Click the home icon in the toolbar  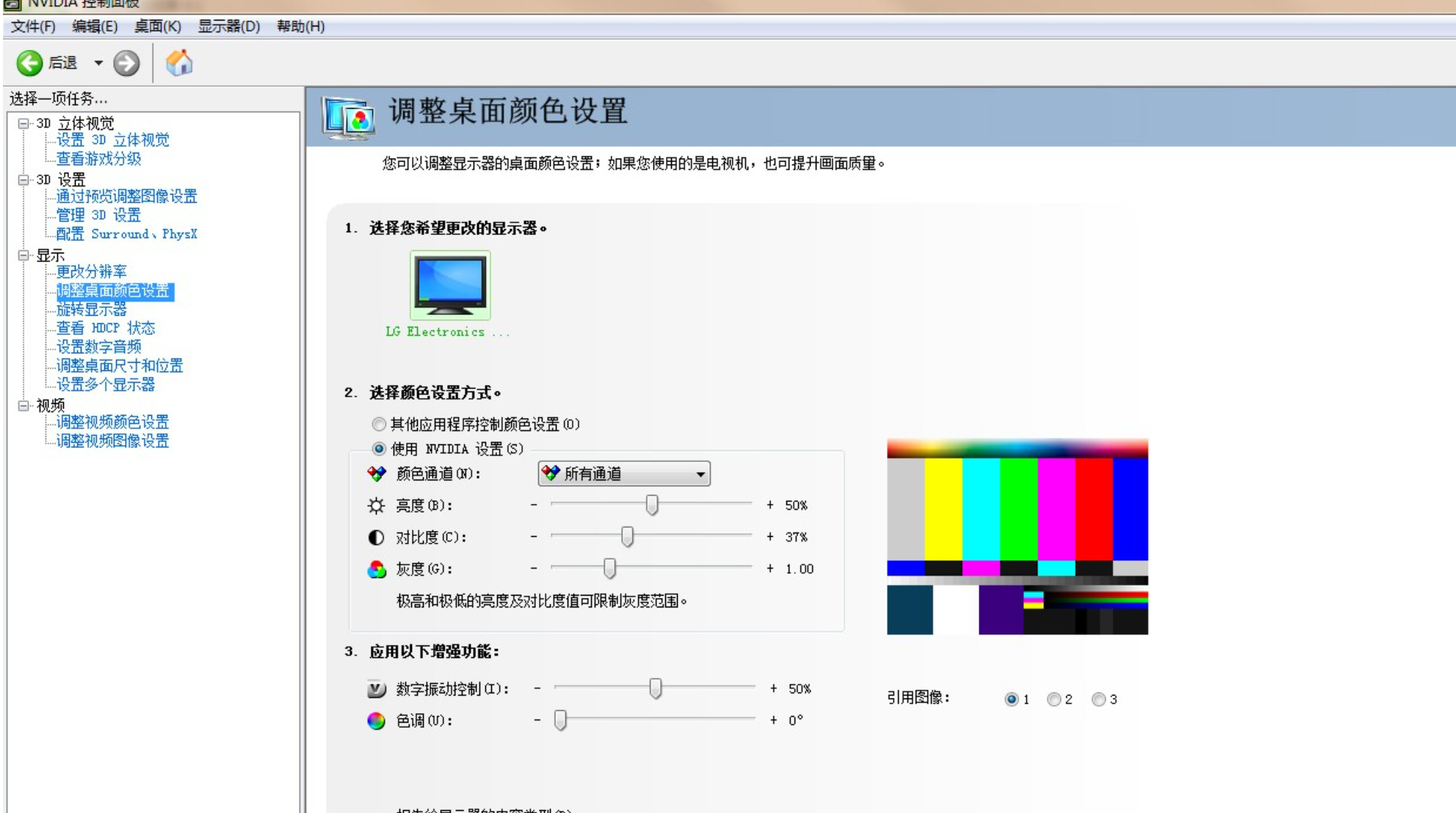click(181, 62)
